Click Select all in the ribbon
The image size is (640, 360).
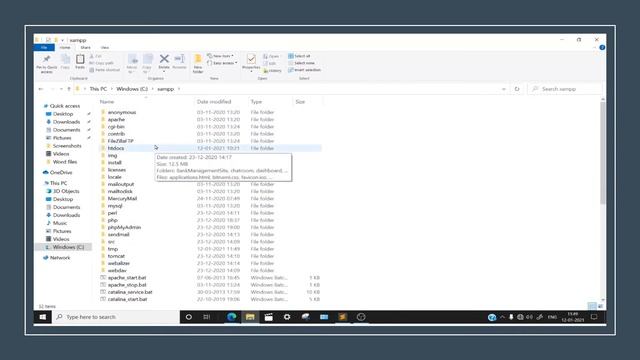tap(299, 56)
